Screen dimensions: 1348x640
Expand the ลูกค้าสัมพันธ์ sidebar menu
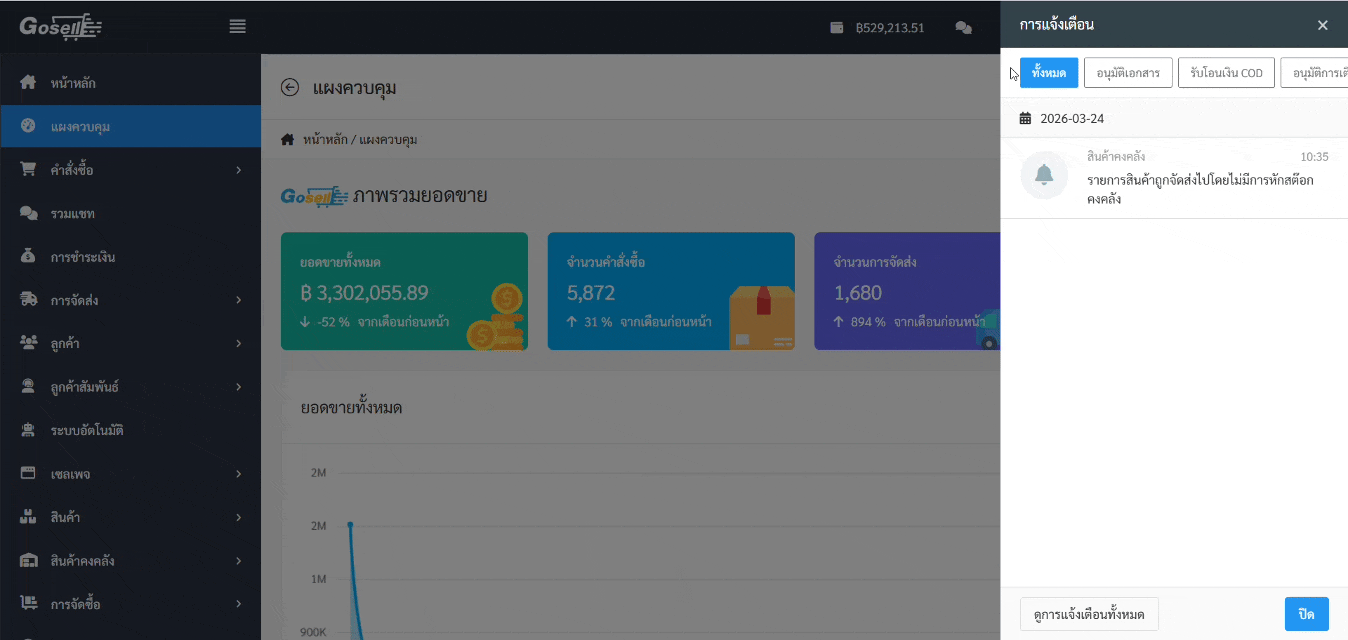point(130,387)
